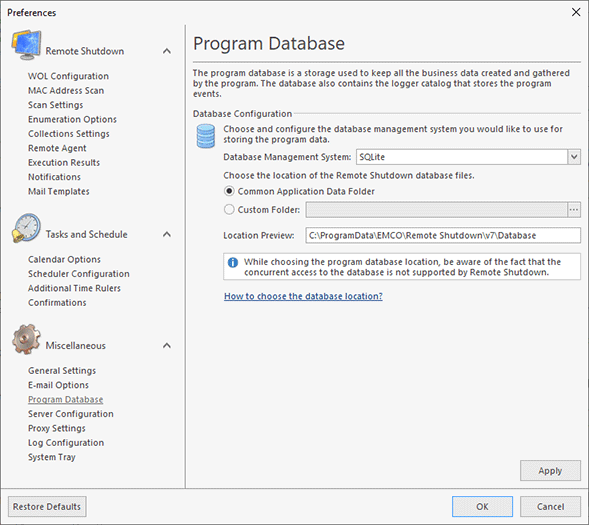Image resolution: width=589 pixels, height=525 pixels.
Task: Click the Remote Shutdown section heading
Action: (85, 51)
